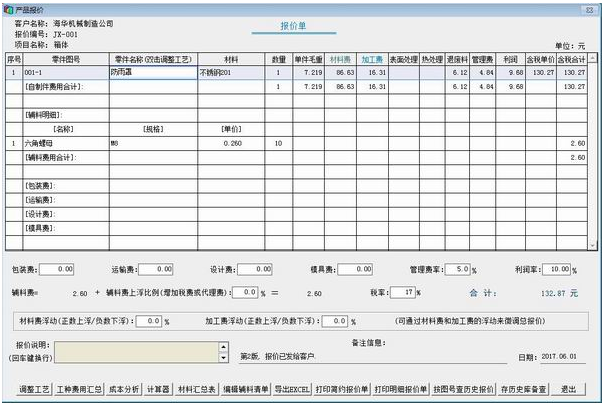
Task: Click the 零件图号 column header
Action: pos(66,59)
